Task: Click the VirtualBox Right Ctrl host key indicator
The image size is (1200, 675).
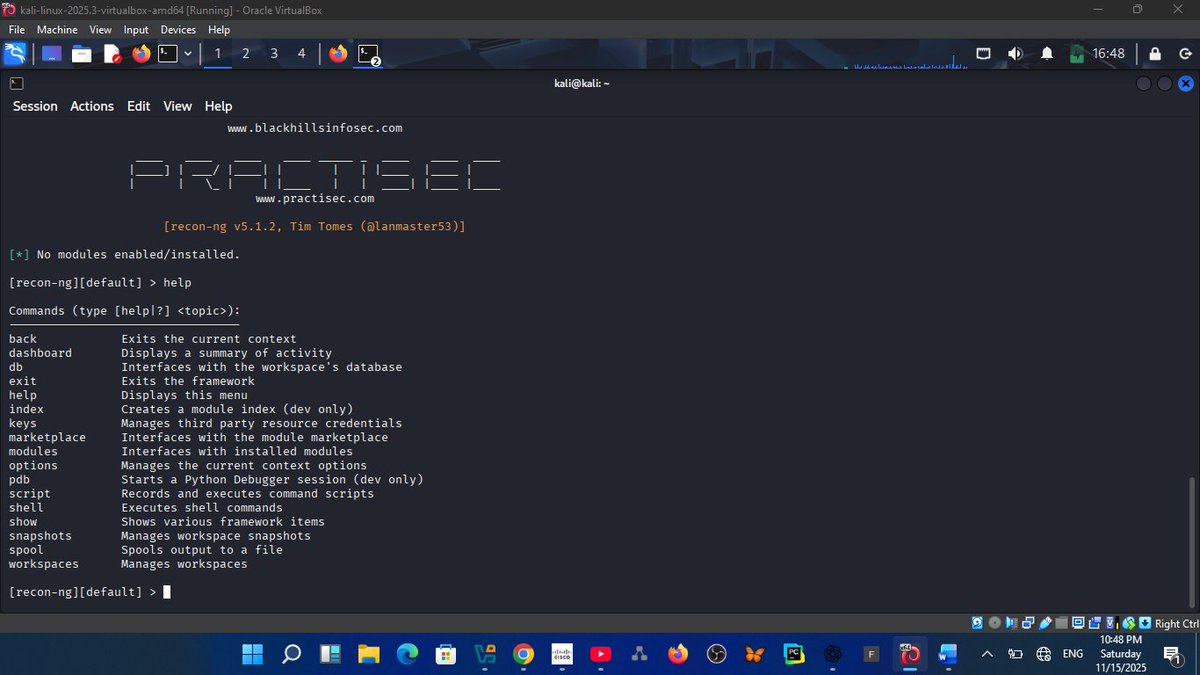Action: click(x=1176, y=624)
